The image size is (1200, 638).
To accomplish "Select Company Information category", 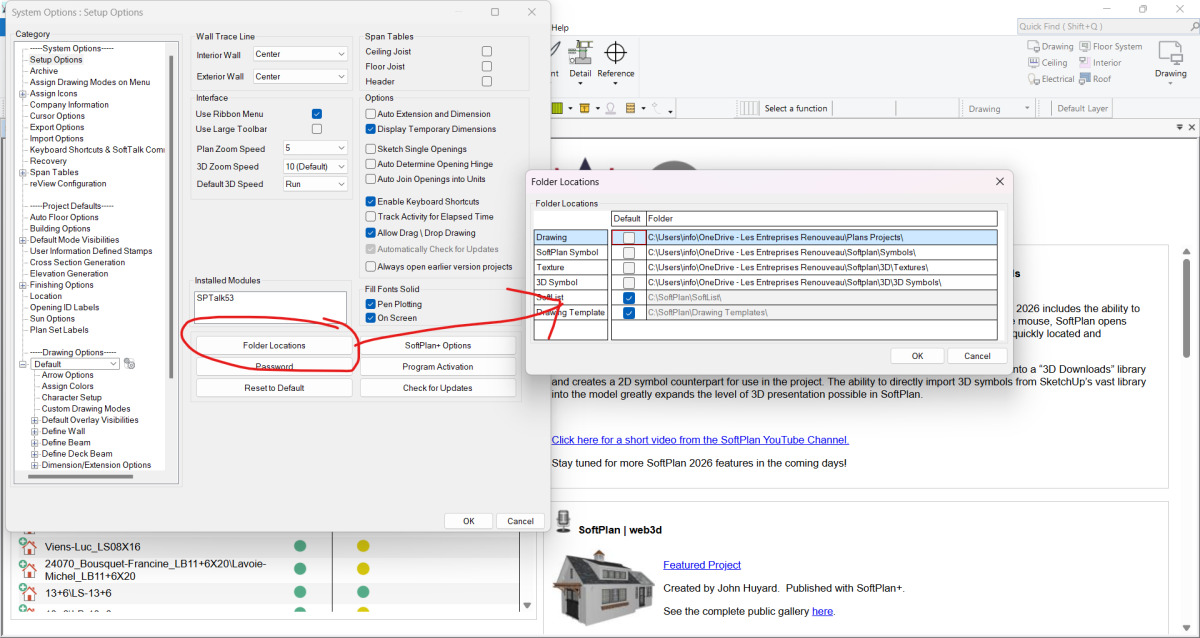I will 69,105.
